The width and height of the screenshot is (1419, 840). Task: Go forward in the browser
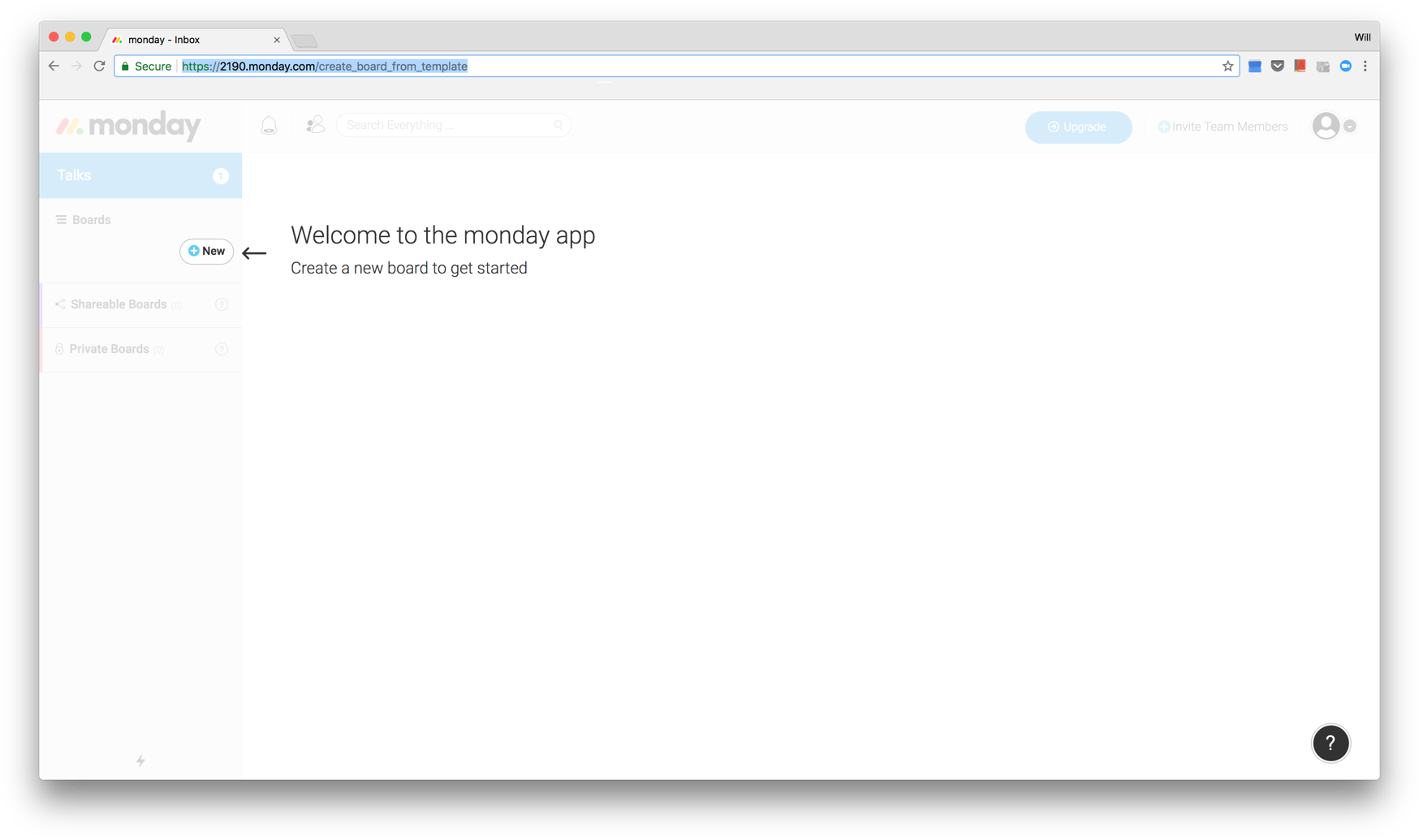click(76, 66)
